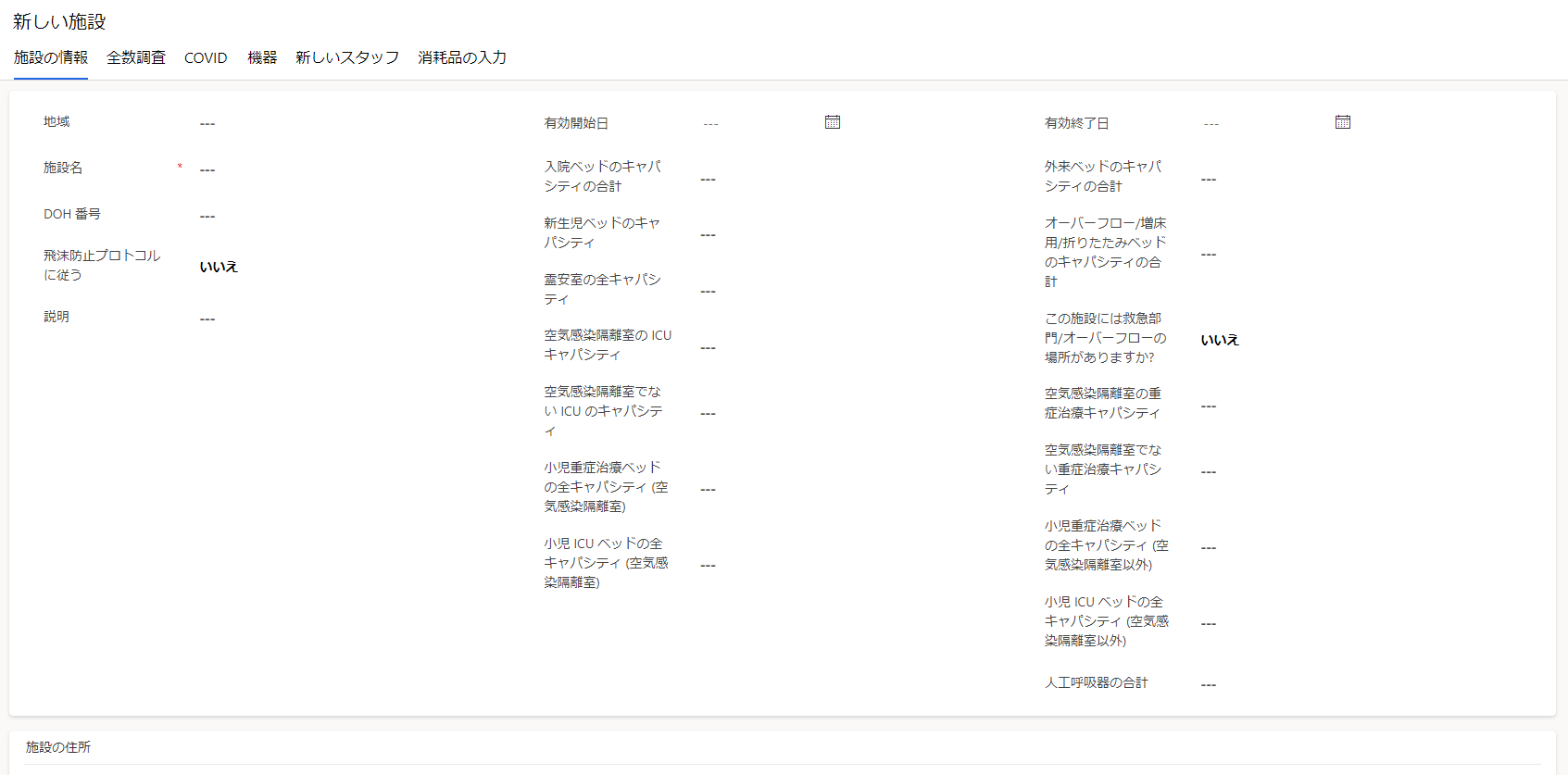Open the COVID tab

[x=206, y=57]
